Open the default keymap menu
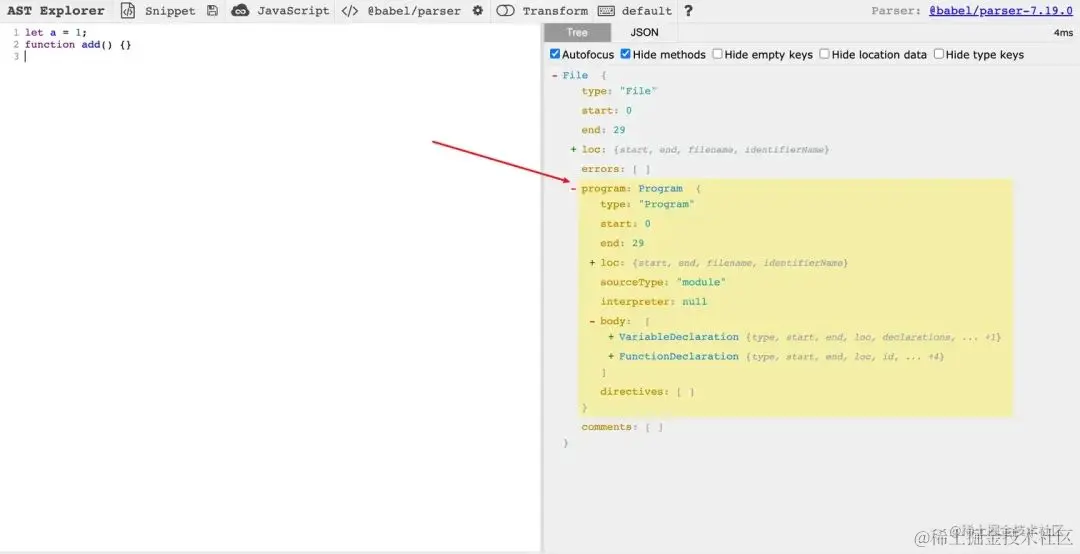The image size is (1080, 554). pos(647,11)
